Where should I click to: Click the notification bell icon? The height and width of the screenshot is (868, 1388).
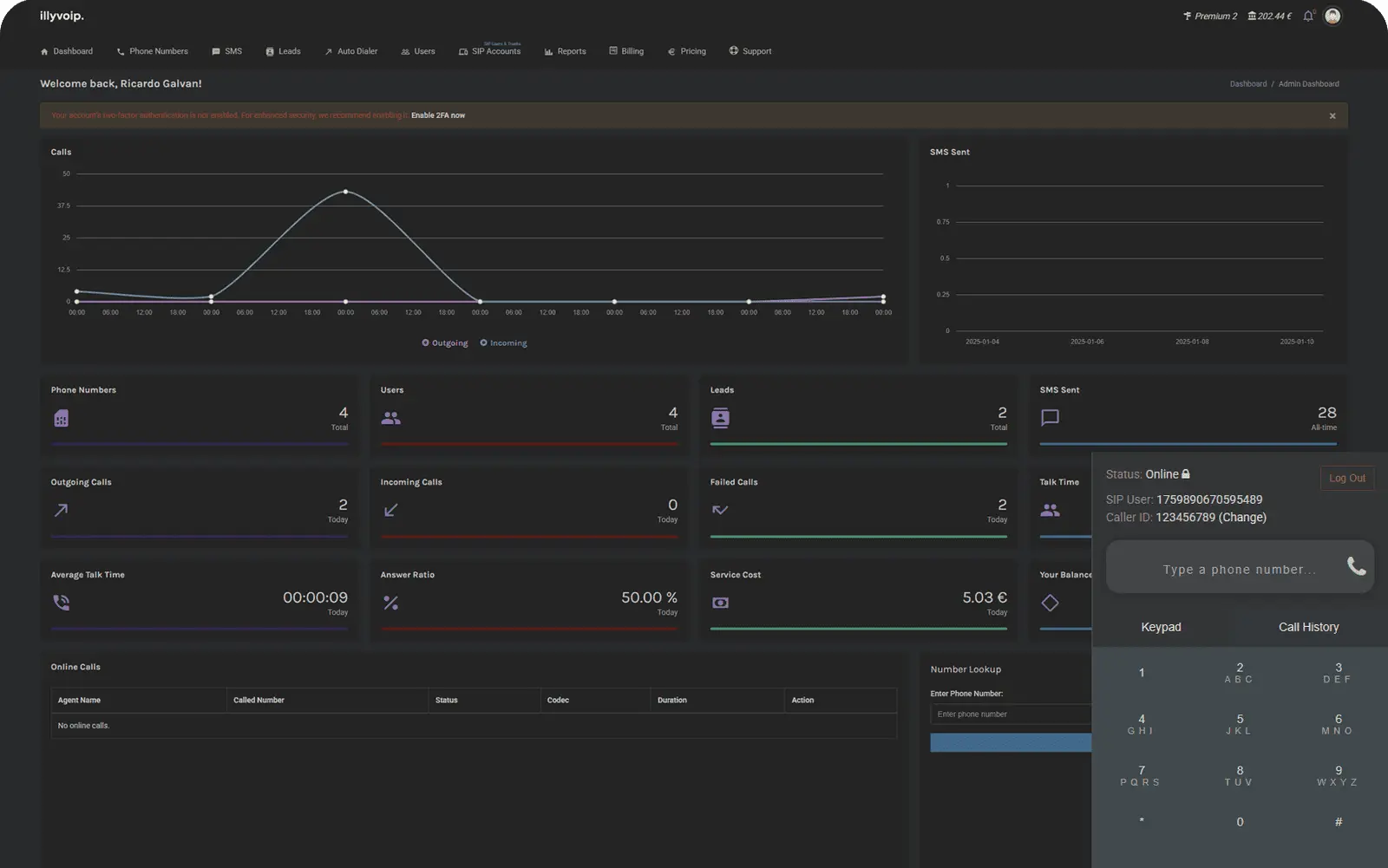(1308, 16)
